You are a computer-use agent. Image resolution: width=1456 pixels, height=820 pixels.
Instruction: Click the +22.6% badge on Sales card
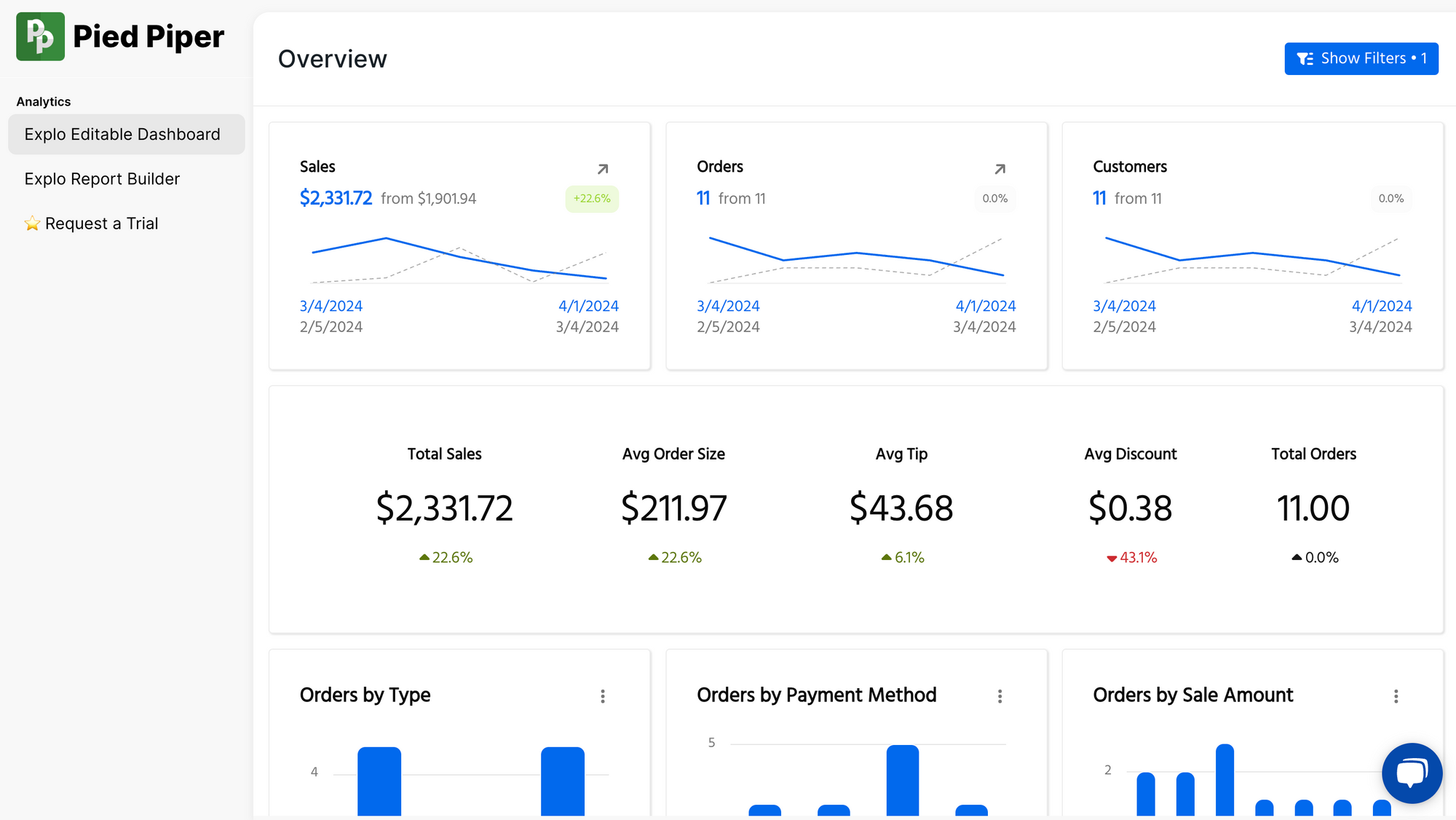592,199
